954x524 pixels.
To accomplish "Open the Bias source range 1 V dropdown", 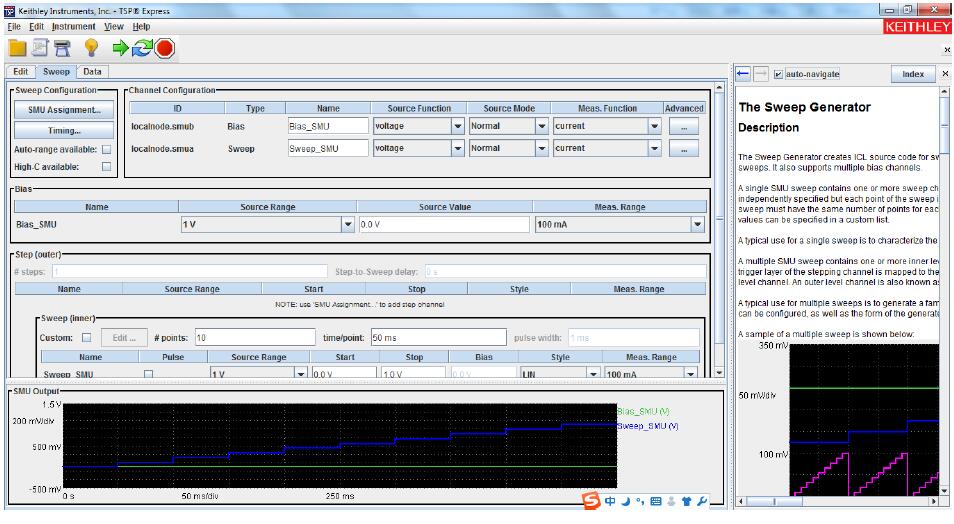I will (x=348, y=225).
